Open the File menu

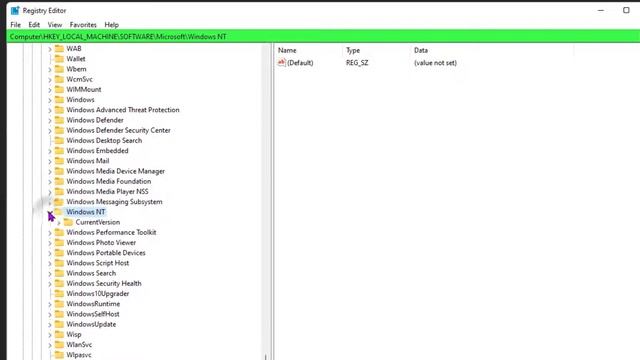16,25
